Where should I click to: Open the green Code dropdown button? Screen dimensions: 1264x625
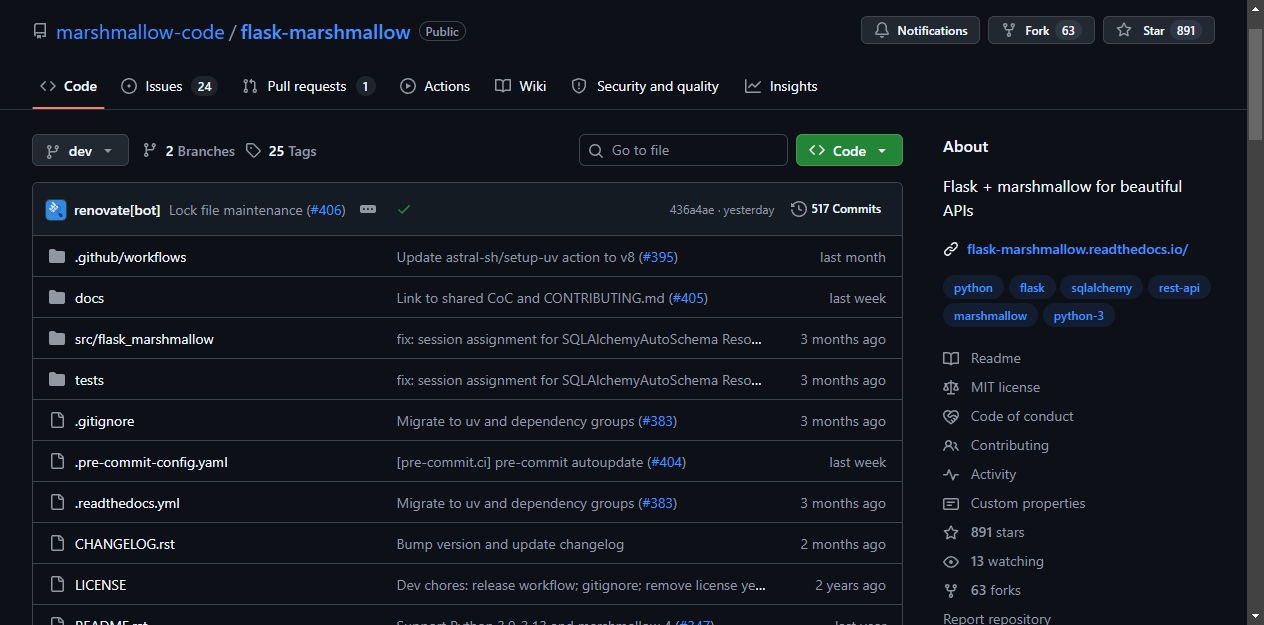pos(849,150)
